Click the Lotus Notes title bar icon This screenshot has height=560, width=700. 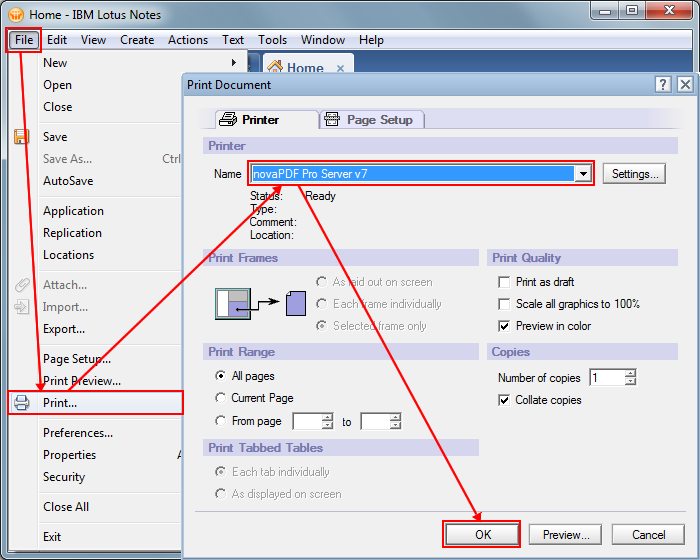tap(16, 15)
